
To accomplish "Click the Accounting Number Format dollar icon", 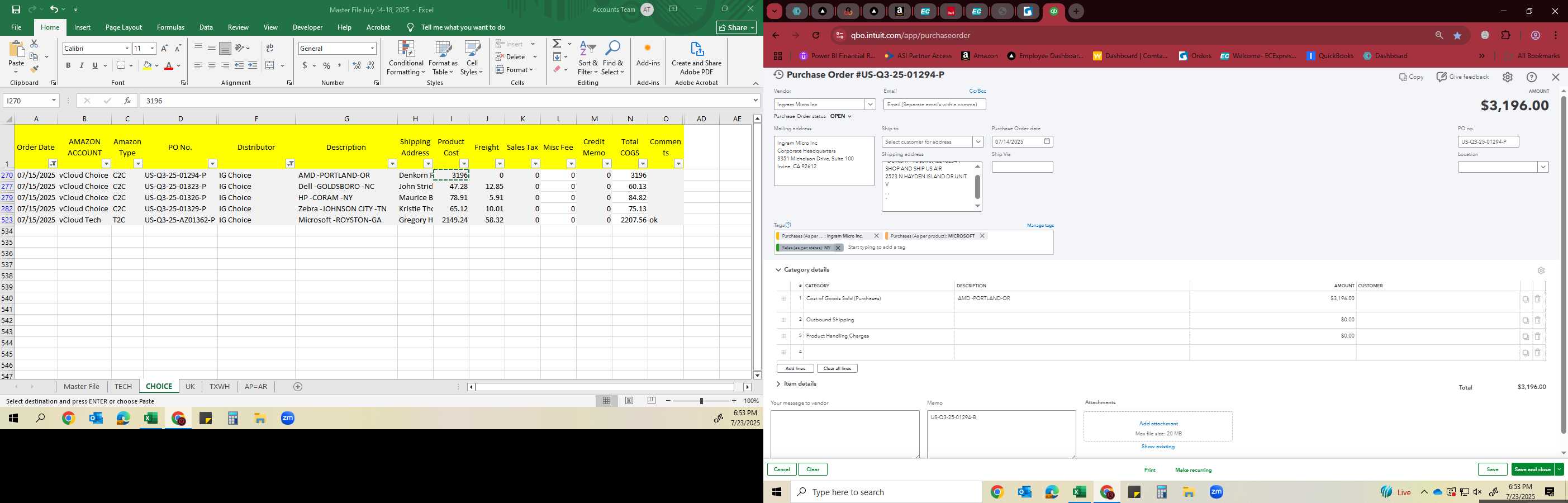I will pyautogui.click(x=305, y=66).
